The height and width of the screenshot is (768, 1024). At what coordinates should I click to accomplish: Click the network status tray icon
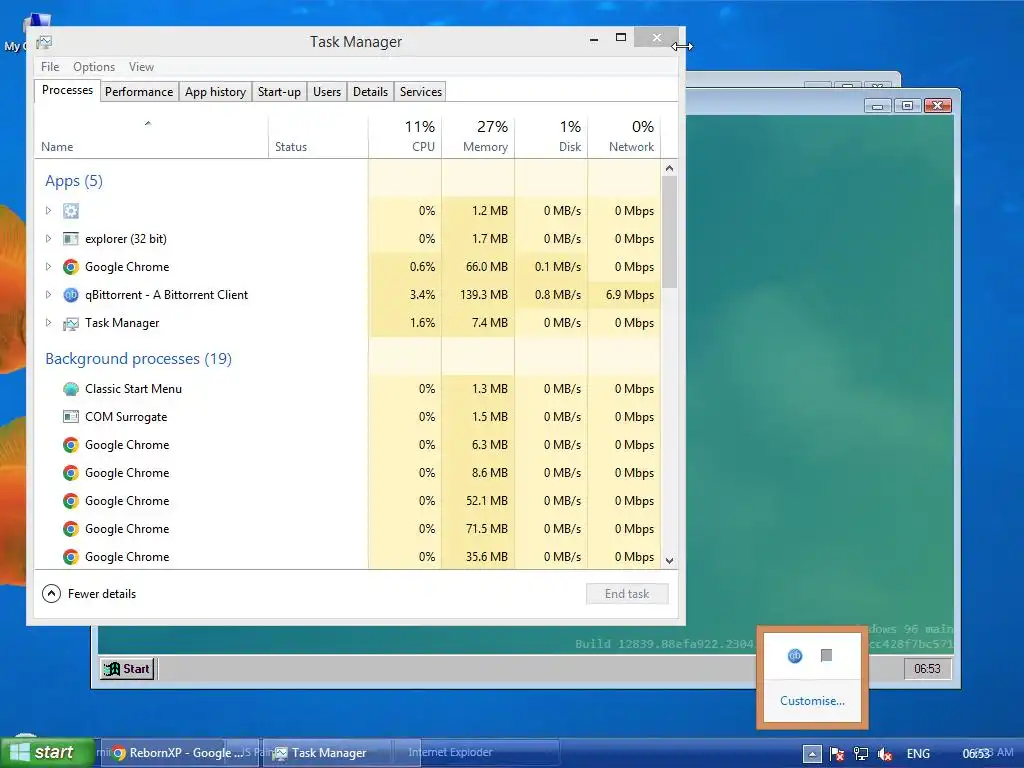[x=861, y=754]
